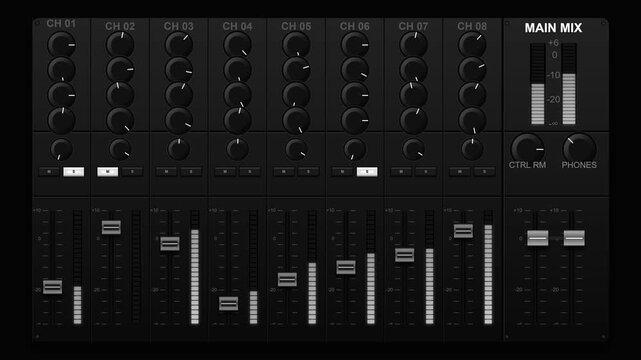This screenshot has height=360, width=641.
Task: Click the CH 05 channel label
Action: coord(296,26)
